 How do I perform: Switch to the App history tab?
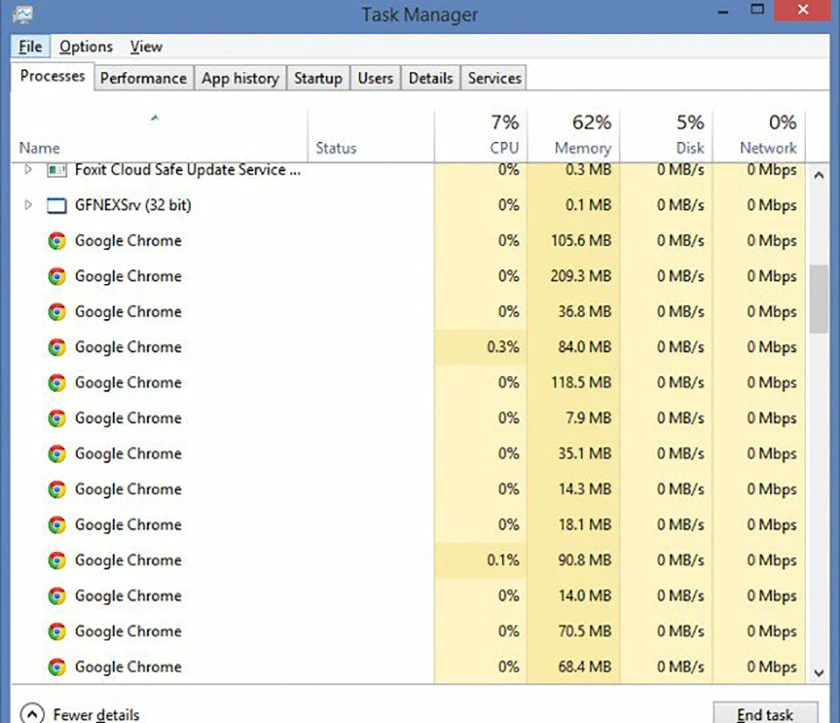(240, 78)
